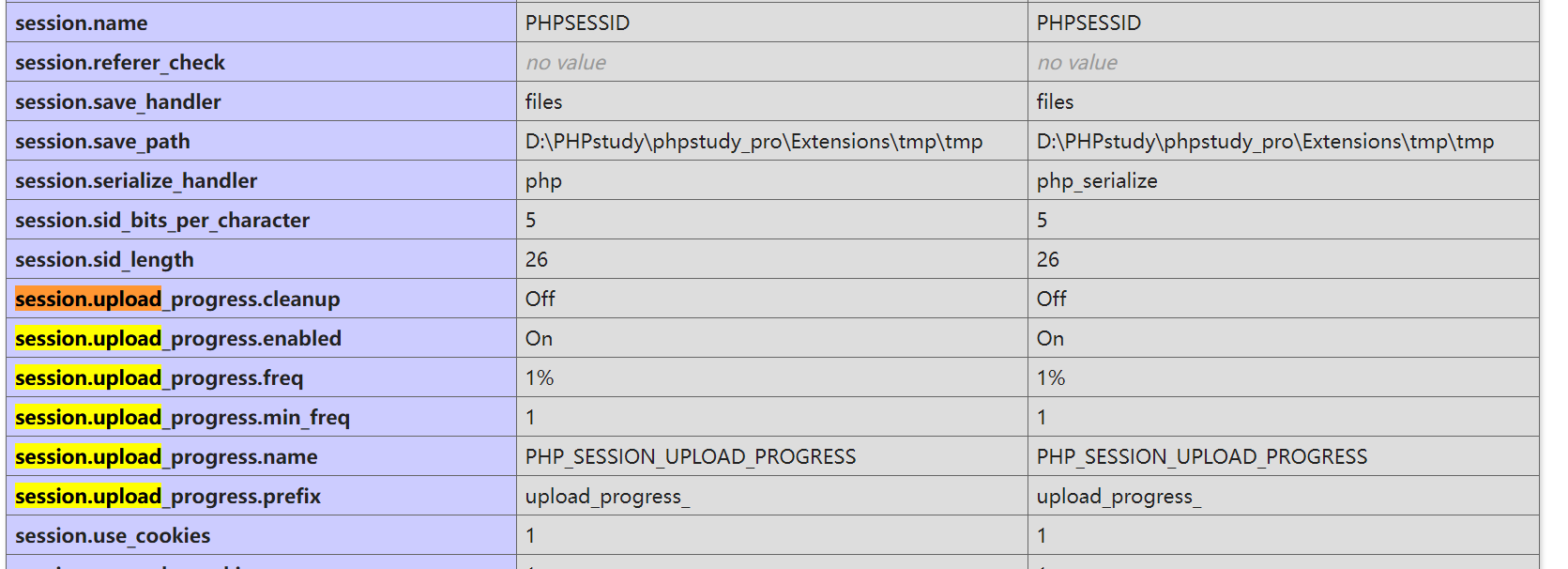Click the orange-highlighted session.upload_progress.cleanup label
Viewport: 1568px width, 569px height.
[177, 299]
